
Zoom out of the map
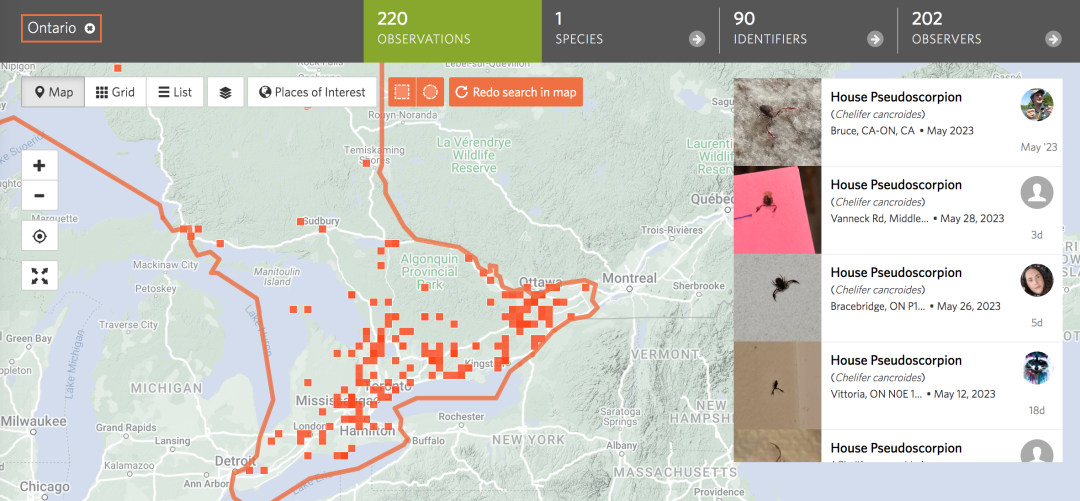[x=40, y=196]
